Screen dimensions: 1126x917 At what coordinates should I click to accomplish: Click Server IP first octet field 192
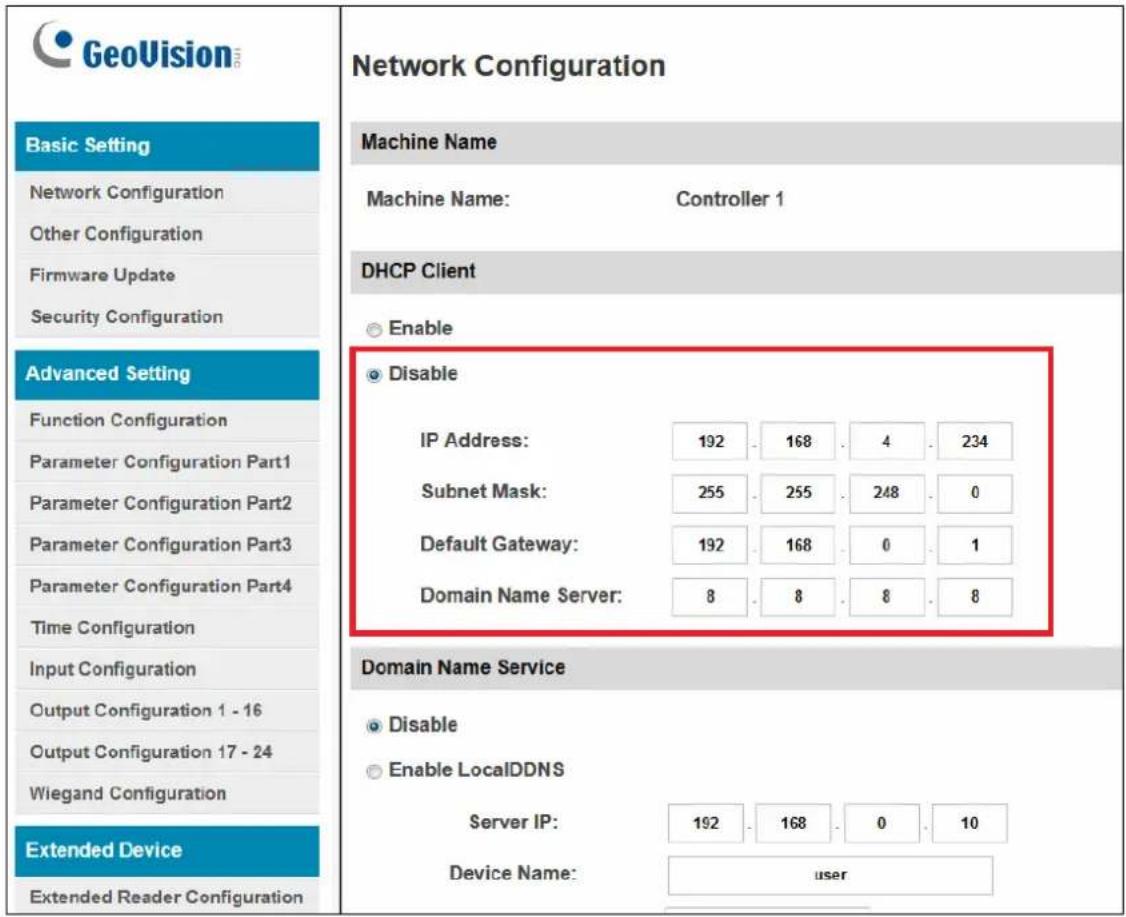(705, 823)
